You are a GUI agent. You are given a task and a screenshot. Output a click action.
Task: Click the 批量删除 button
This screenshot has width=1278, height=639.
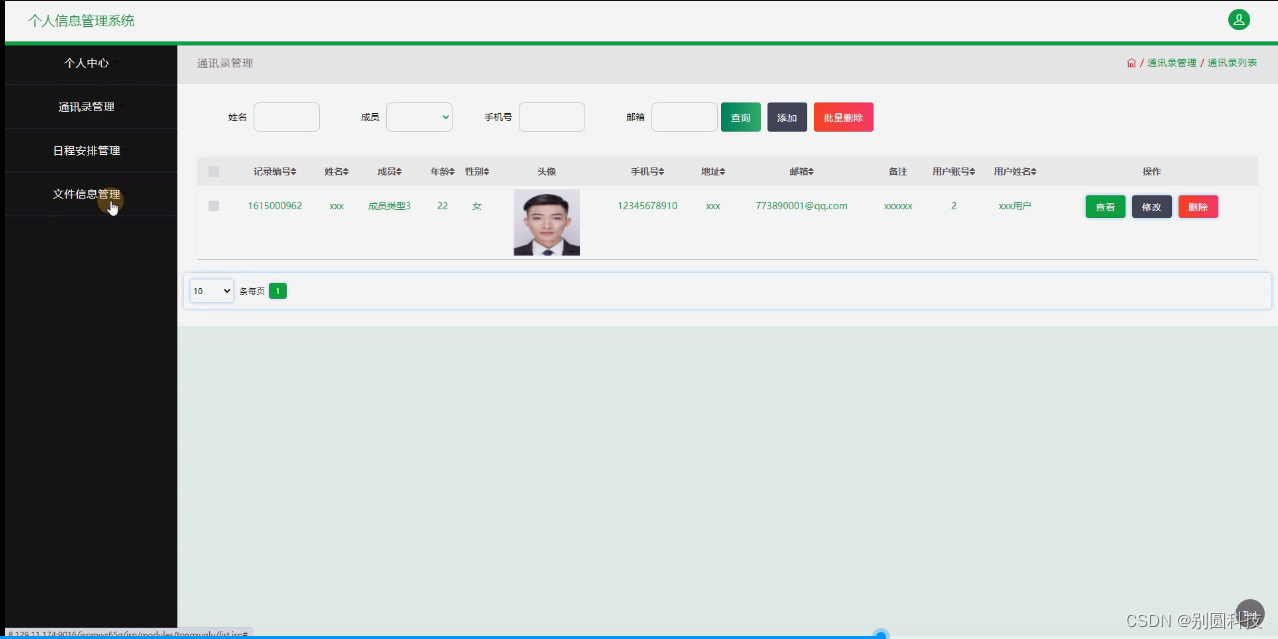(x=843, y=116)
